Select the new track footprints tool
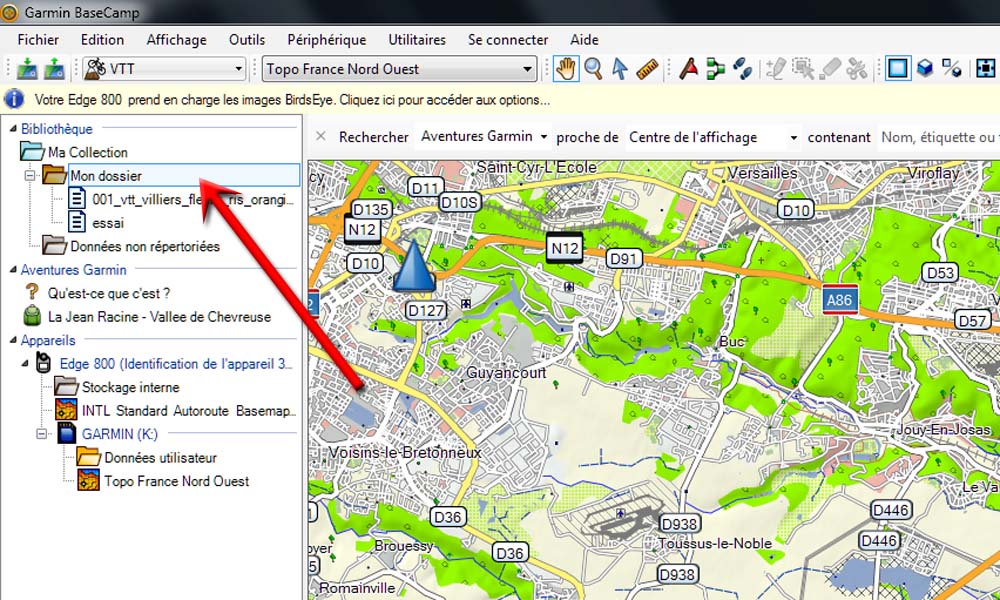This screenshot has height=600, width=1000. [742, 68]
